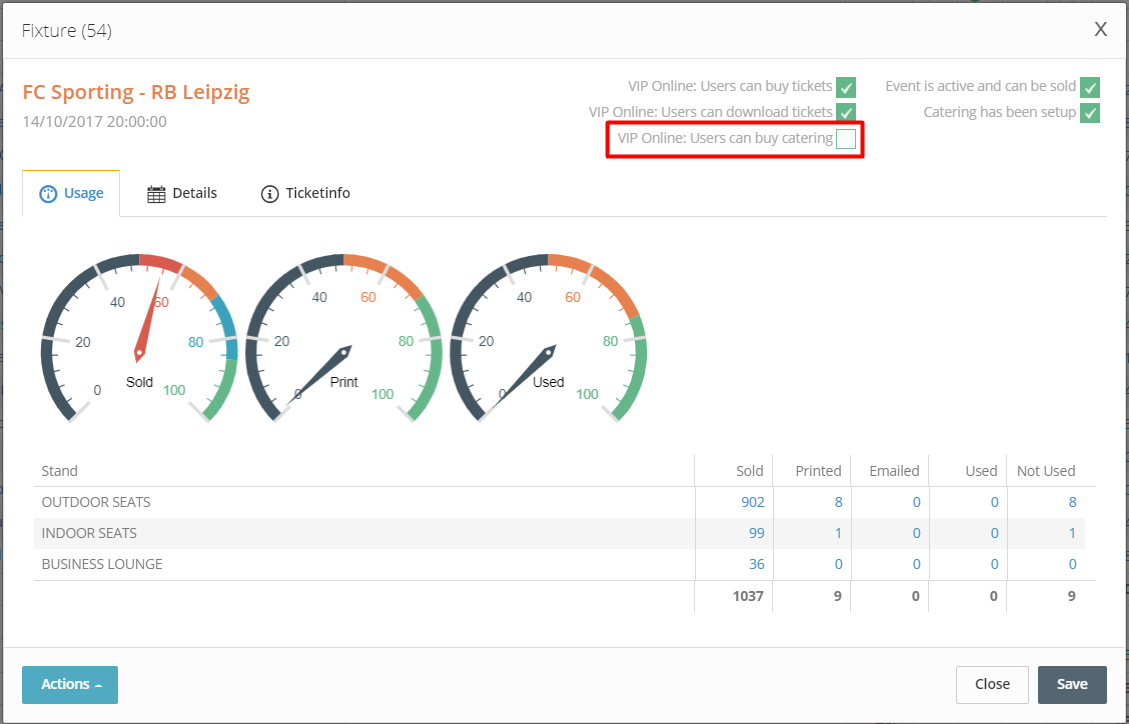Open used count for Outdoor Seats

click(x=994, y=502)
